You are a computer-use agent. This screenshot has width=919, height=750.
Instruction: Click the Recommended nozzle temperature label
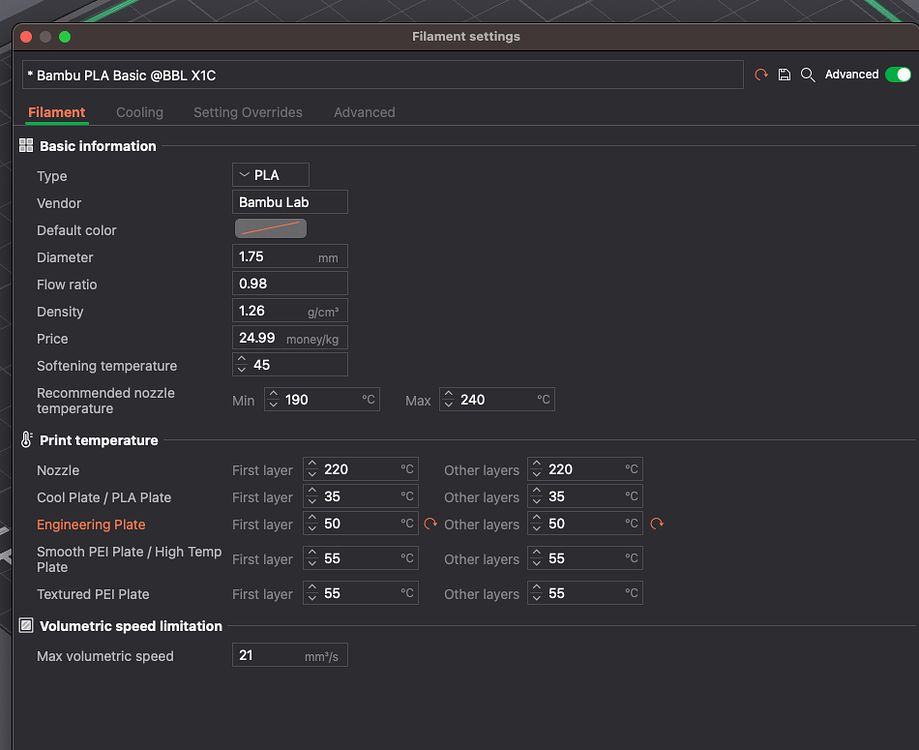click(105, 401)
